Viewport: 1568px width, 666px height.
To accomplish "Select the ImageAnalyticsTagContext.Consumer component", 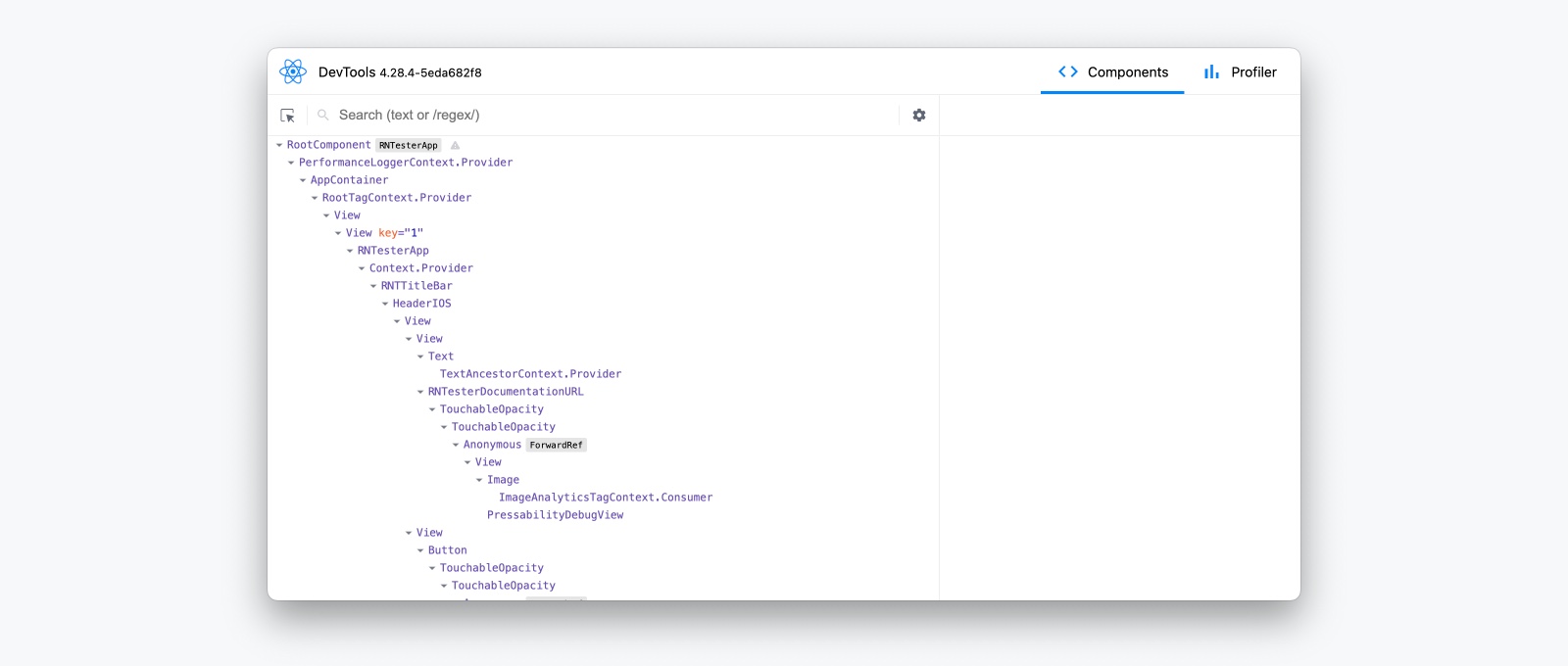I will click(x=605, y=498).
